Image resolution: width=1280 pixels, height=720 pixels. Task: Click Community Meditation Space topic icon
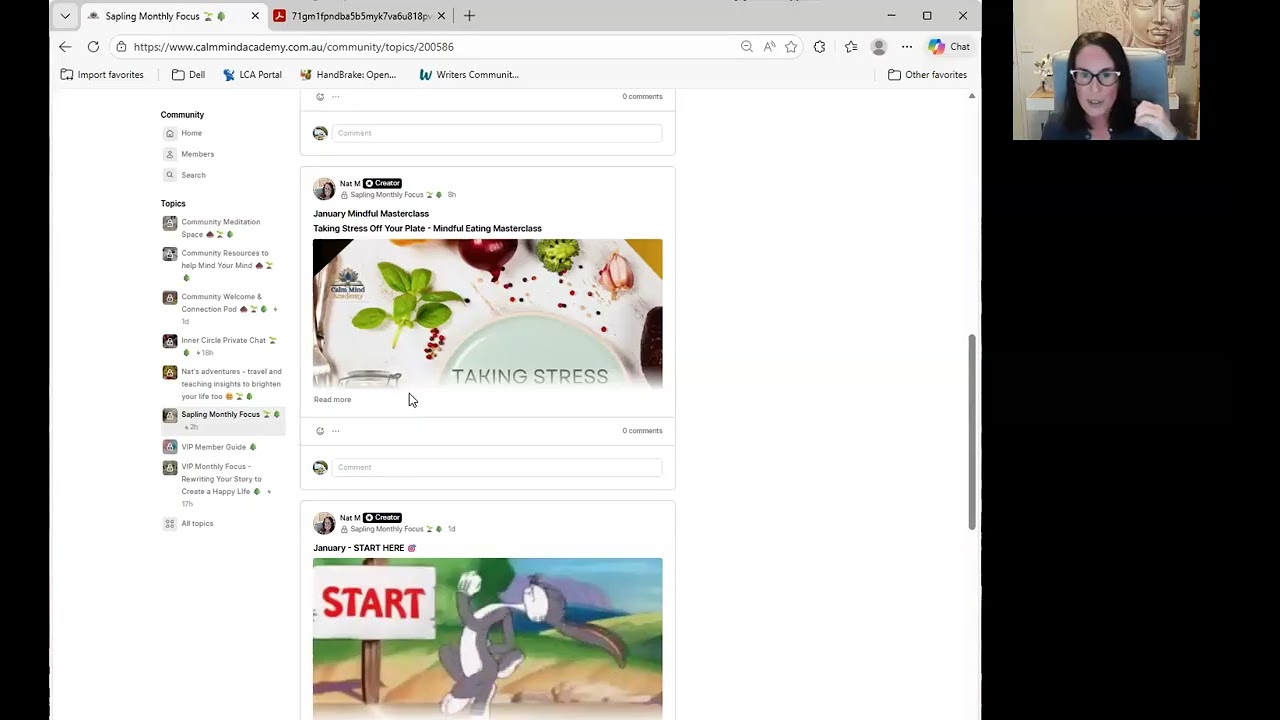click(x=170, y=223)
